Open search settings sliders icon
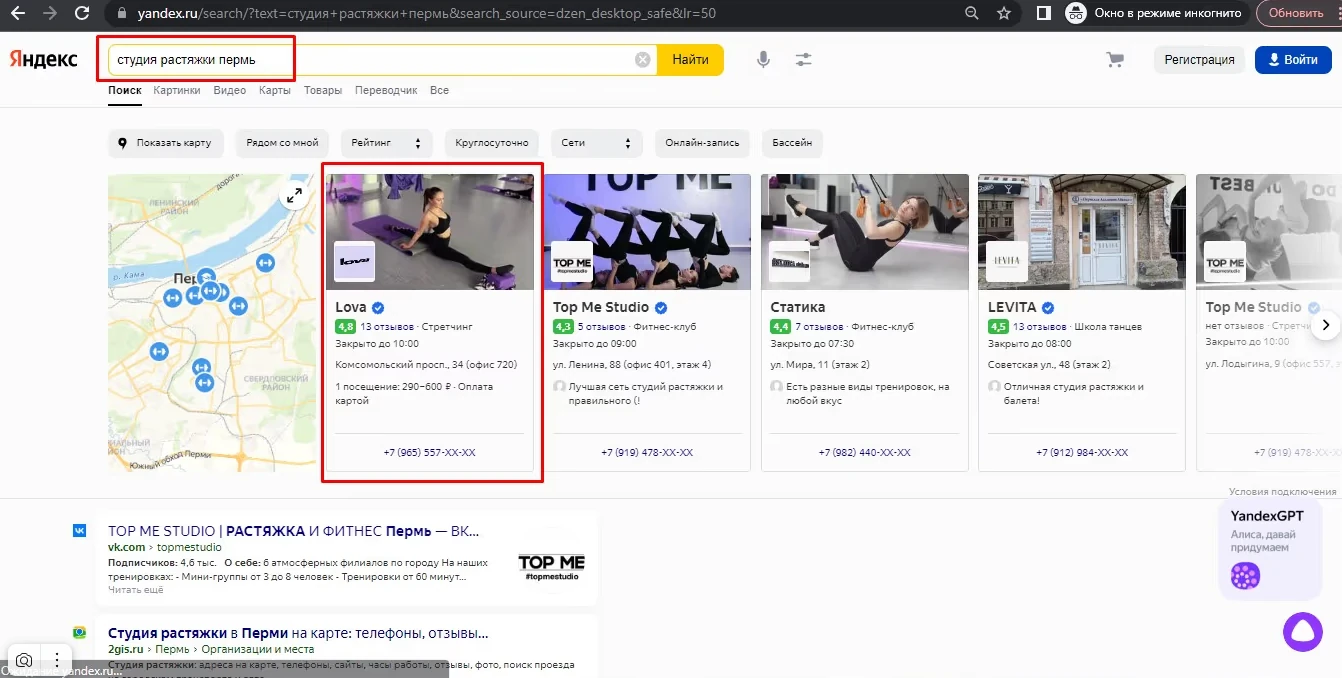Viewport: 1342px width, 678px height. click(x=803, y=59)
